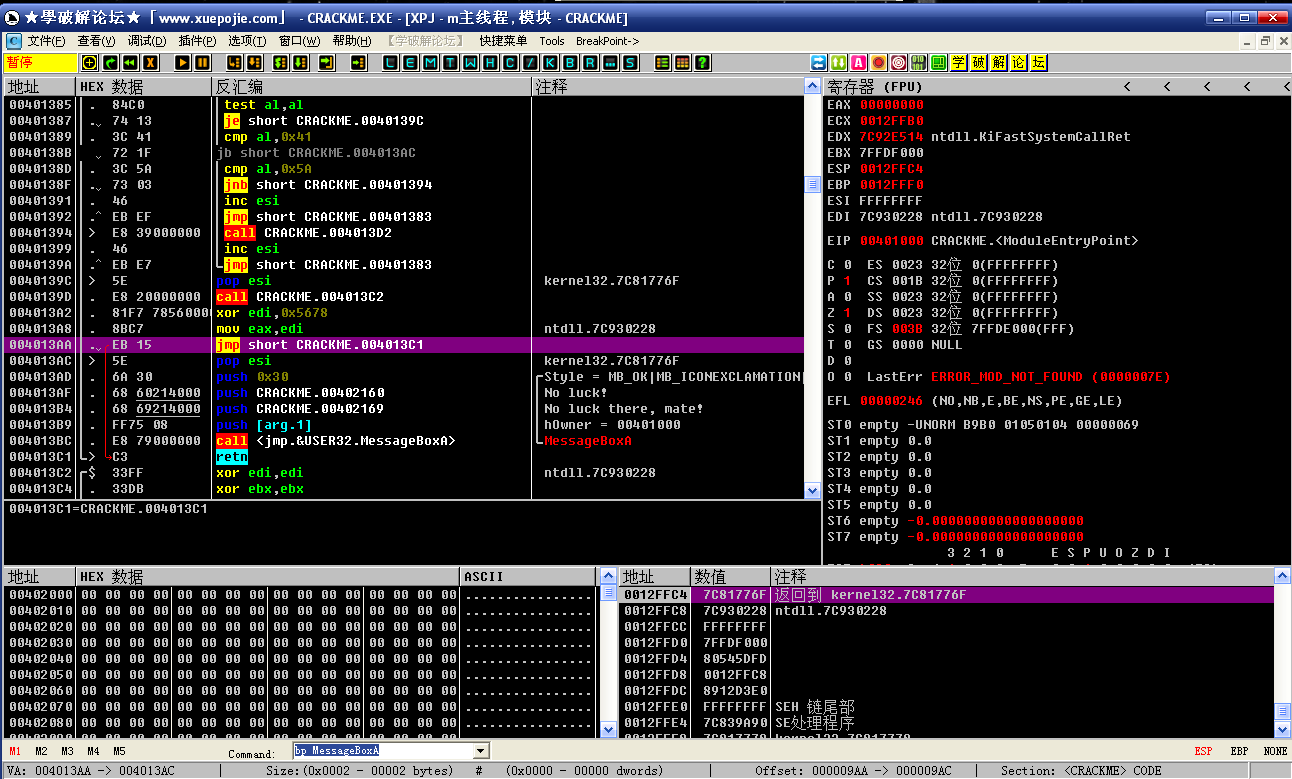Open Call stack window (K button)

[x=550, y=63]
